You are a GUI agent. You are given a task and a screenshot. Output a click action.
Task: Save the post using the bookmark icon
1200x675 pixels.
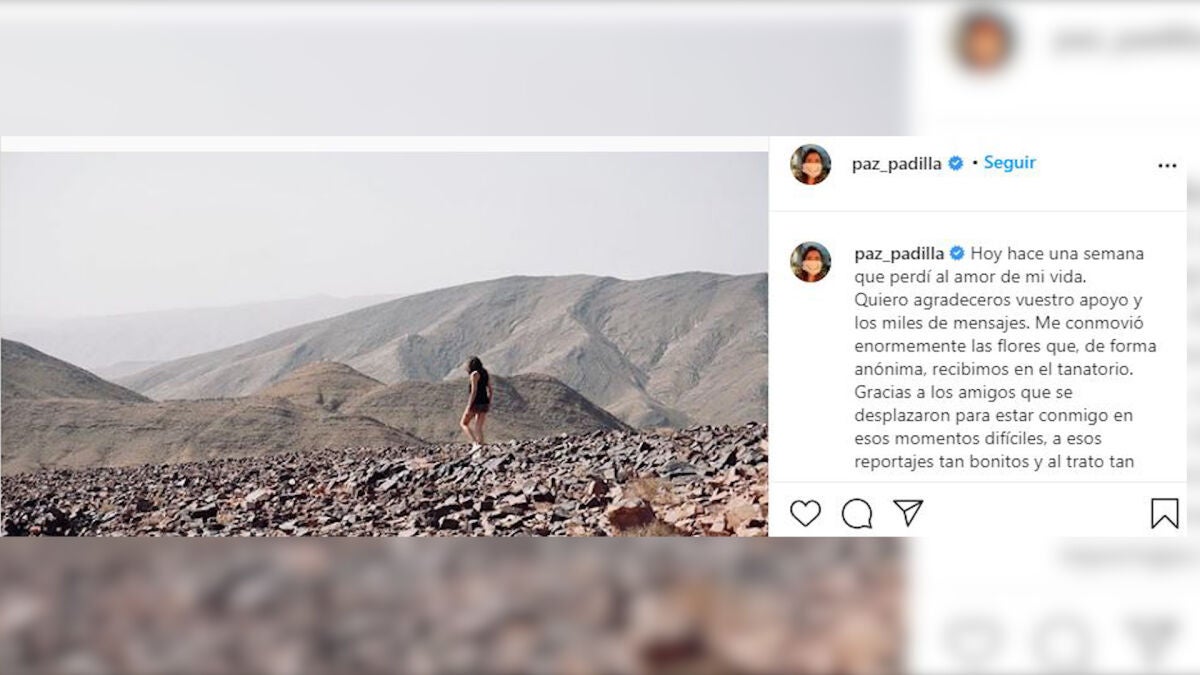click(1164, 513)
